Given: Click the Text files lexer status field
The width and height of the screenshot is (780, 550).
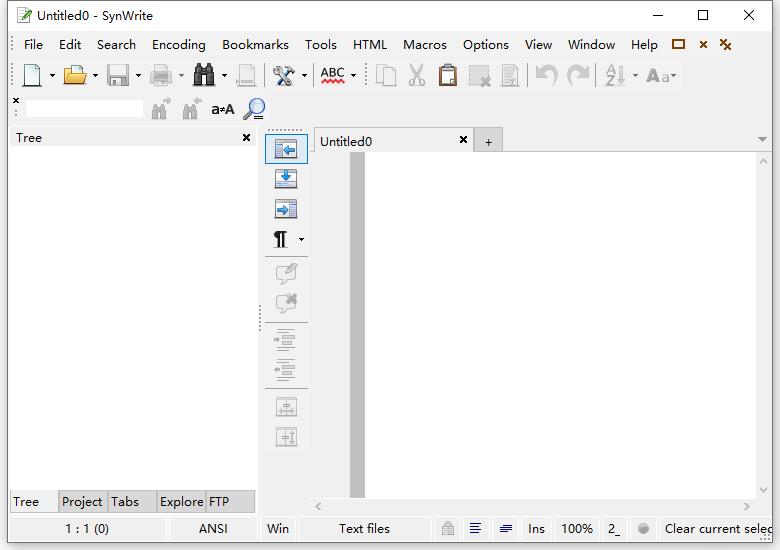Looking at the screenshot, I should 364,529.
